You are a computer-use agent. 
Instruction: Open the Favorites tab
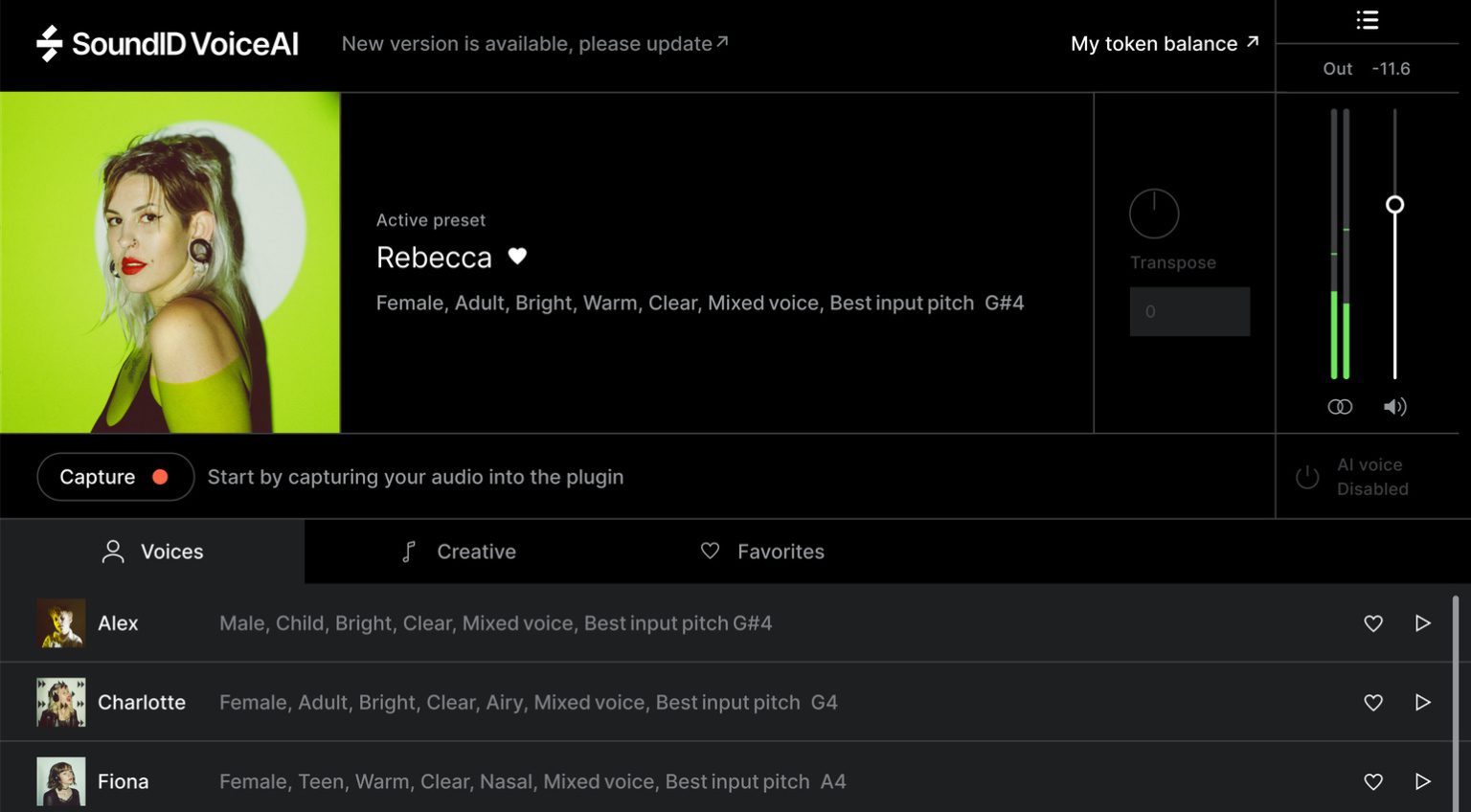point(762,552)
